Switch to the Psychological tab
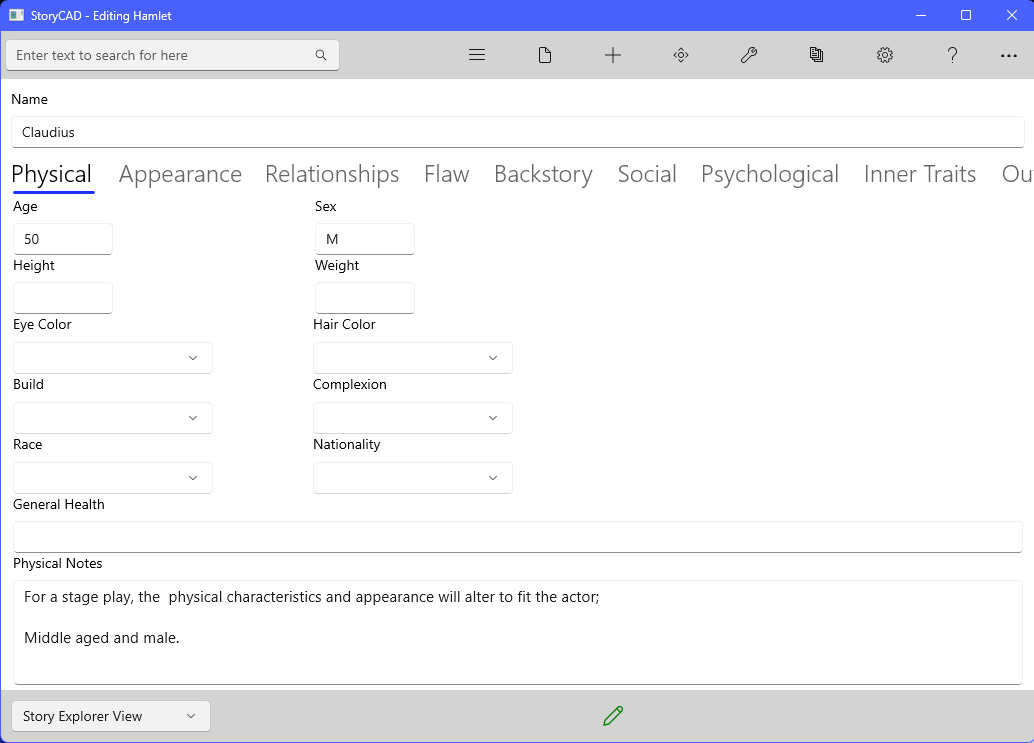Screen dimensions: 1034x743 770,175
